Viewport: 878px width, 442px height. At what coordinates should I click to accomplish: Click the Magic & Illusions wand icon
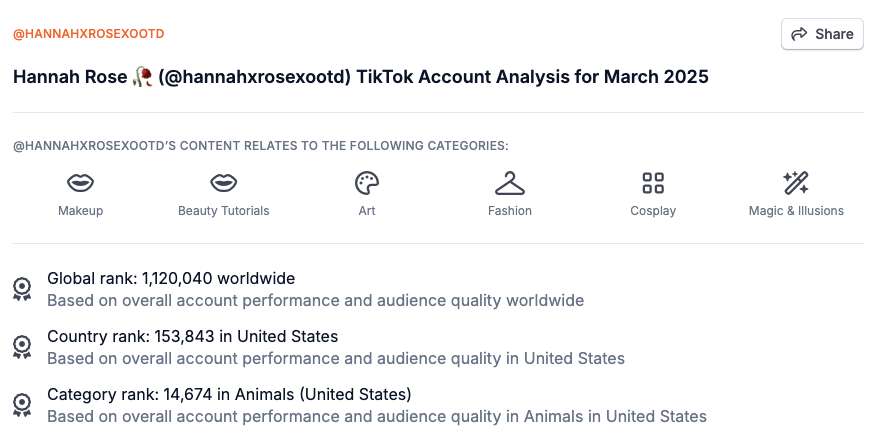pyautogui.click(x=796, y=183)
